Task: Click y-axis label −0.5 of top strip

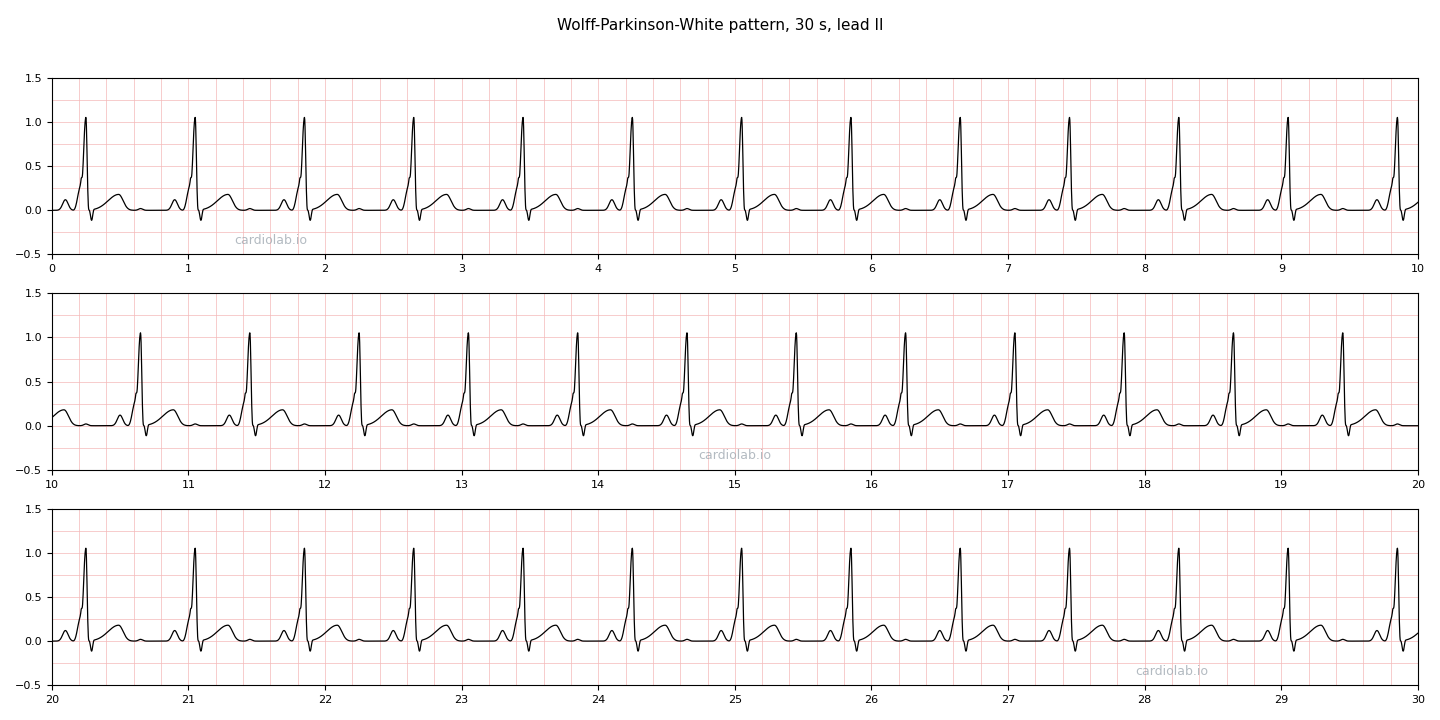Action: pyautogui.click(x=28, y=254)
